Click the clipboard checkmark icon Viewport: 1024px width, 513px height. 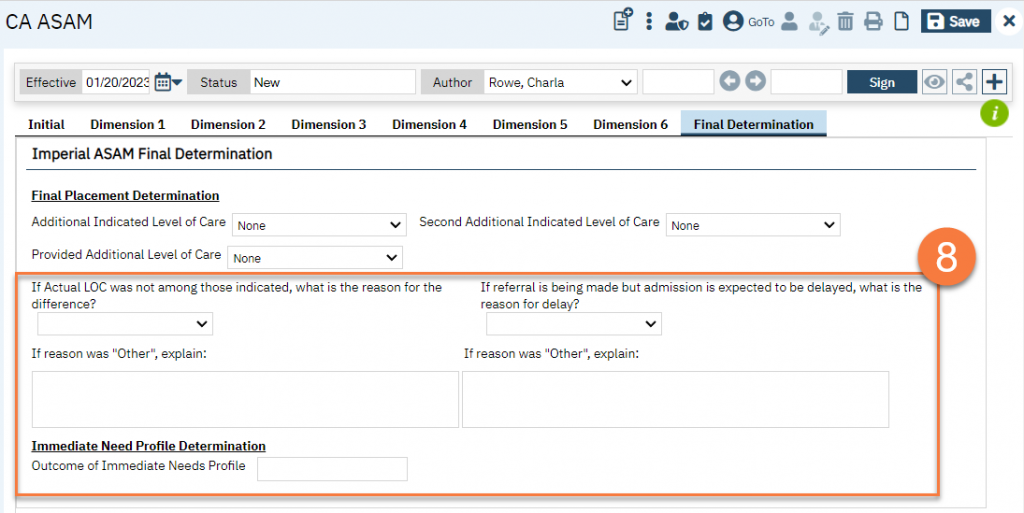(x=705, y=21)
